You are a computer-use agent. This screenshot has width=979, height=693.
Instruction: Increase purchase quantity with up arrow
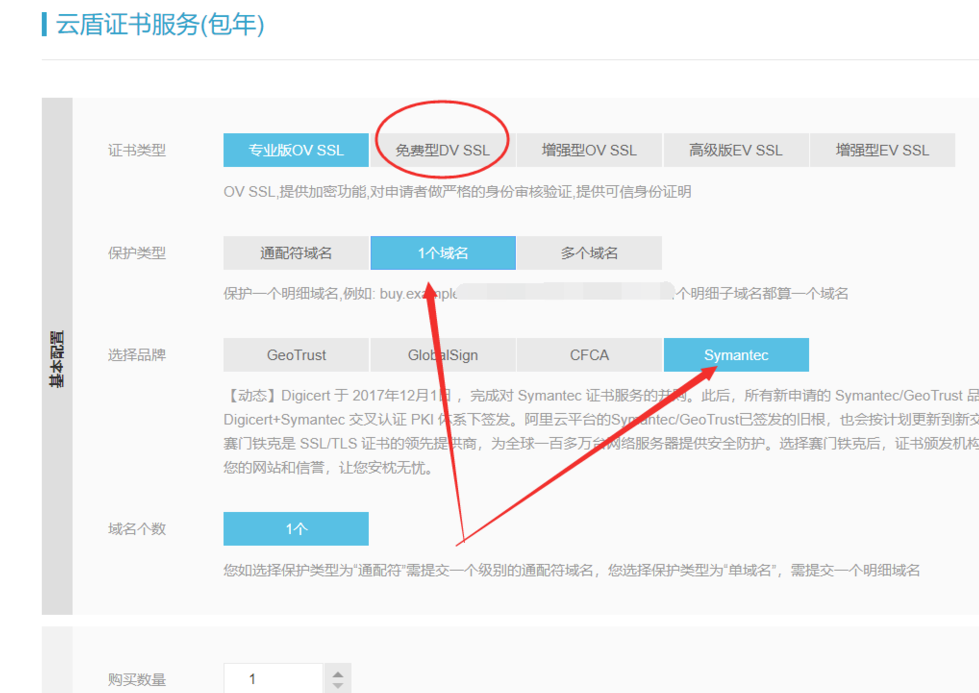tap(338, 675)
